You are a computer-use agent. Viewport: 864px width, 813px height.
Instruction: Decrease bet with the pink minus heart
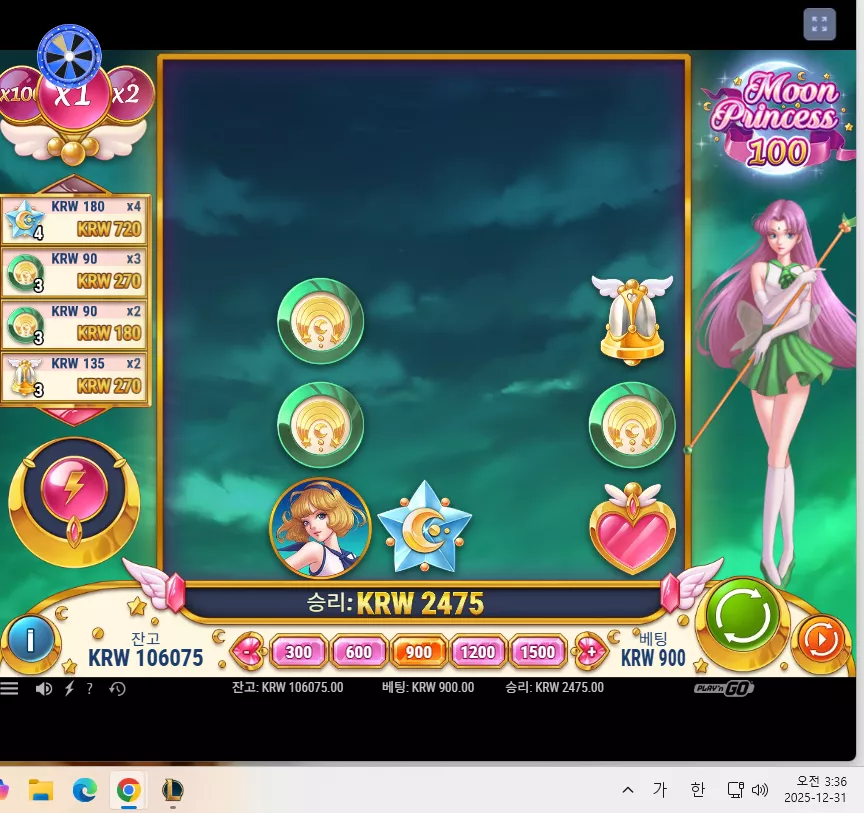pos(247,652)
